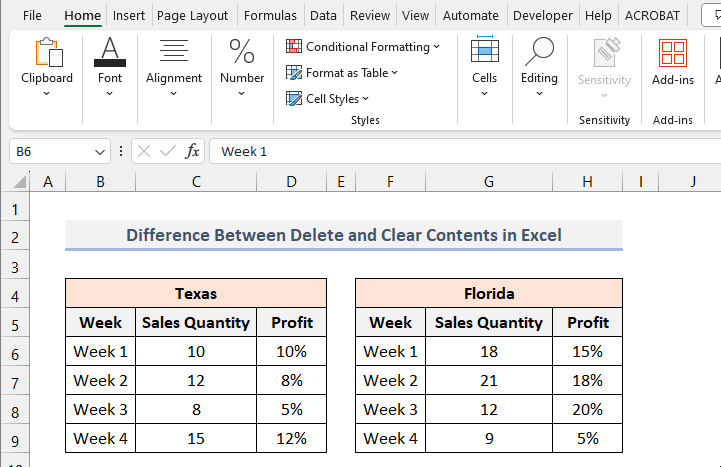721x467 pixels.
Task: Expand the Name Box dropdown arrow
Action: pyautogui.click(x=99, y=152)
